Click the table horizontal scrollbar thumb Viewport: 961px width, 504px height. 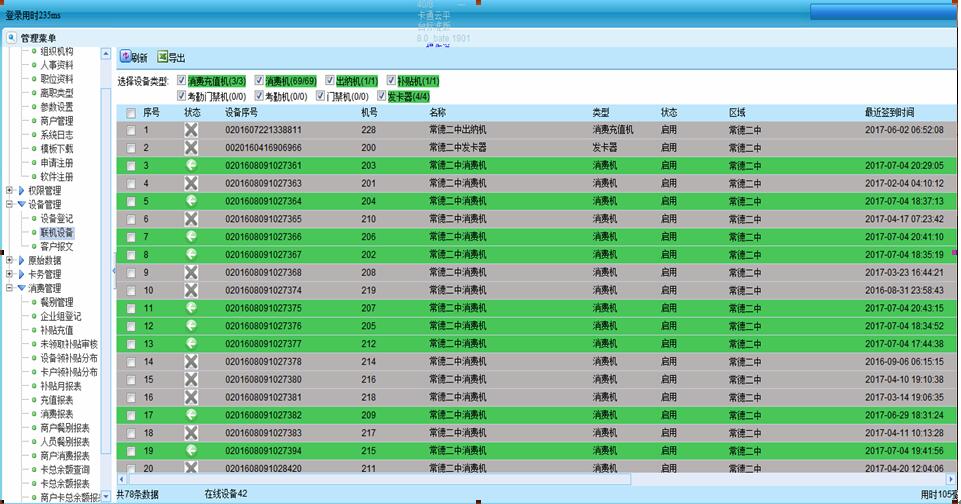click(x=379, y=479)
